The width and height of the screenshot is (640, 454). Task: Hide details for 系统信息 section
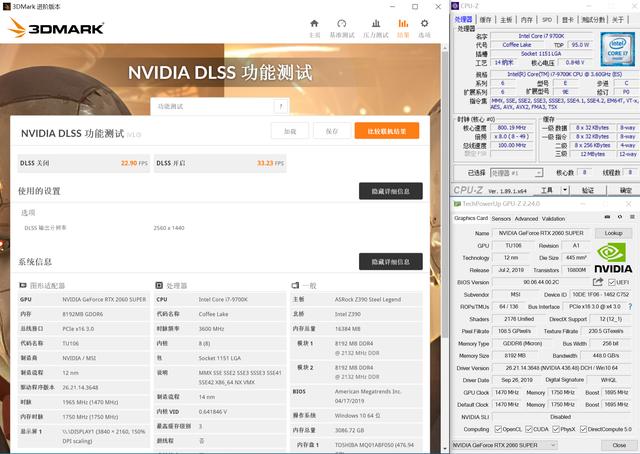(391, 262)
